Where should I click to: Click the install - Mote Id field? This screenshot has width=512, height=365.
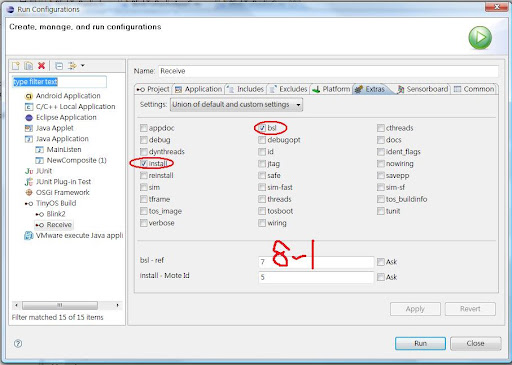point(316,277)
